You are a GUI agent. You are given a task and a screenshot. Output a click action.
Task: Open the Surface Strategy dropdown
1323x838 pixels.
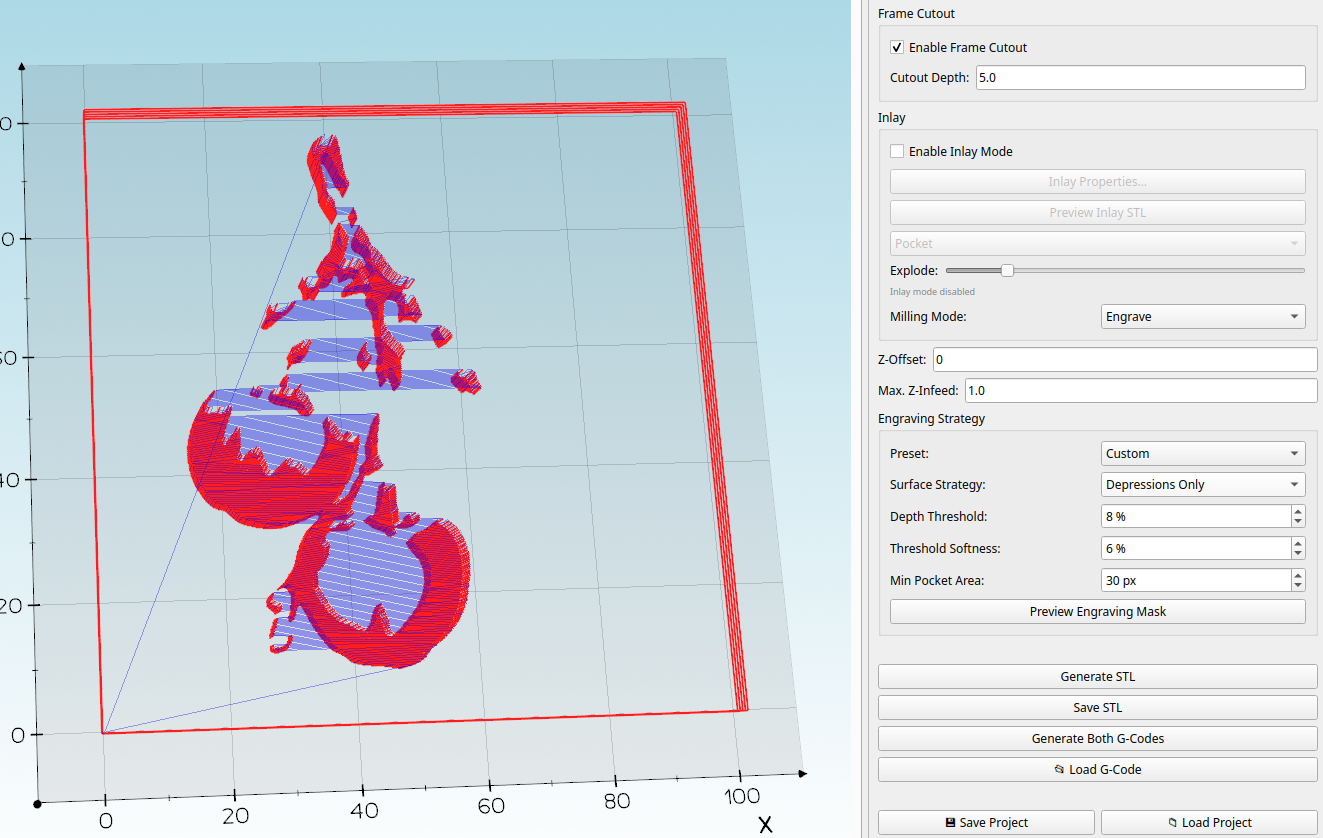point(1203,484)
